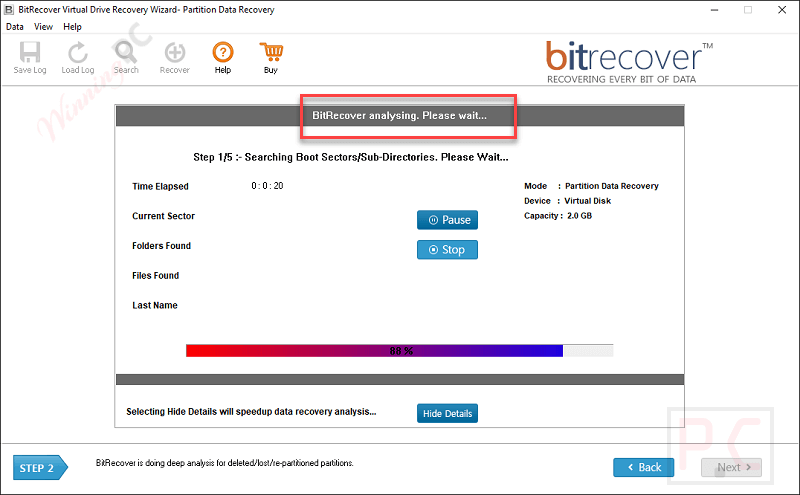Minimize the BitRecover window
800x495 pixels.
[714, 10]
